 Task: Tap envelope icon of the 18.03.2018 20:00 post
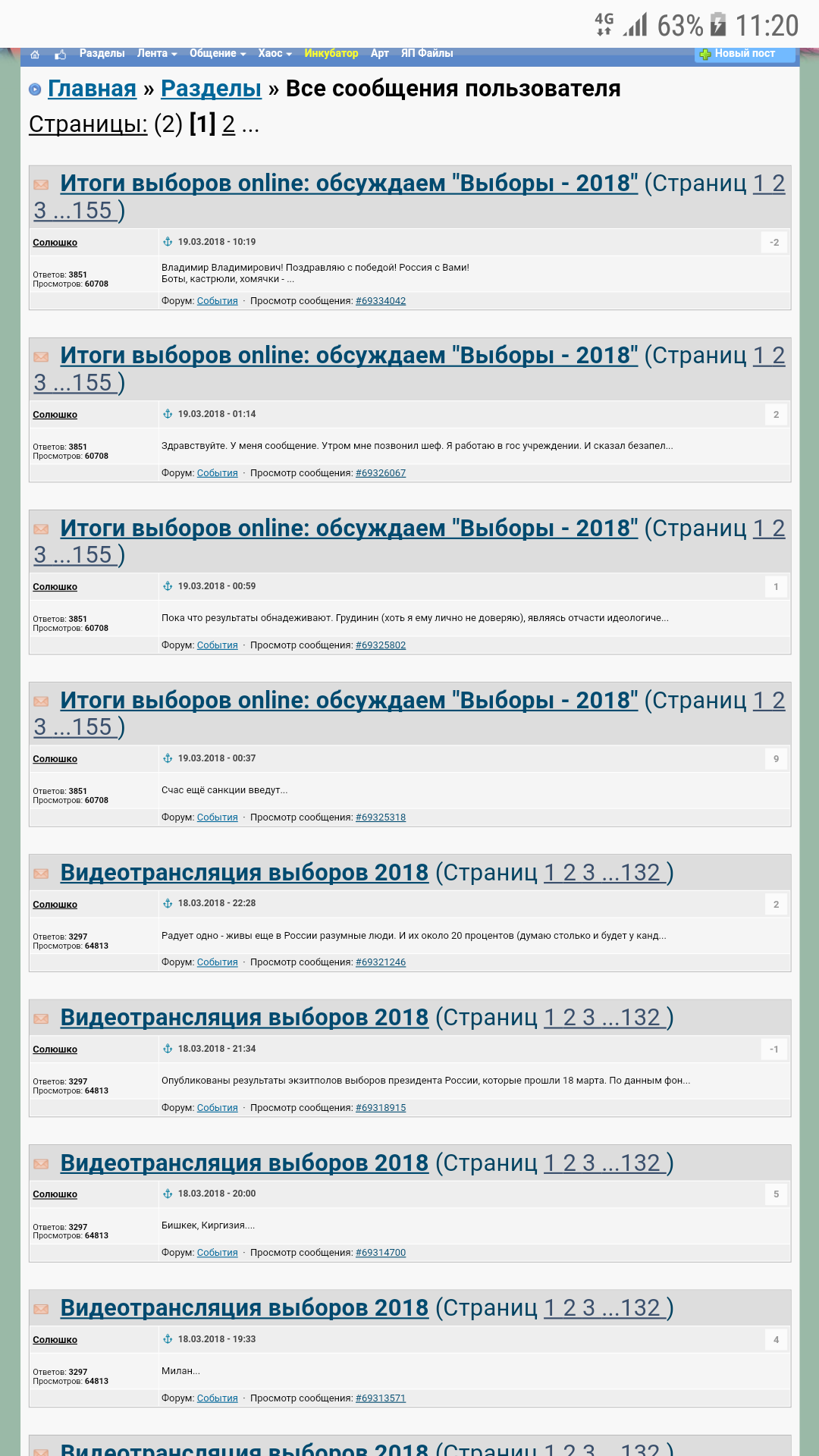(x=42, y=1164)
